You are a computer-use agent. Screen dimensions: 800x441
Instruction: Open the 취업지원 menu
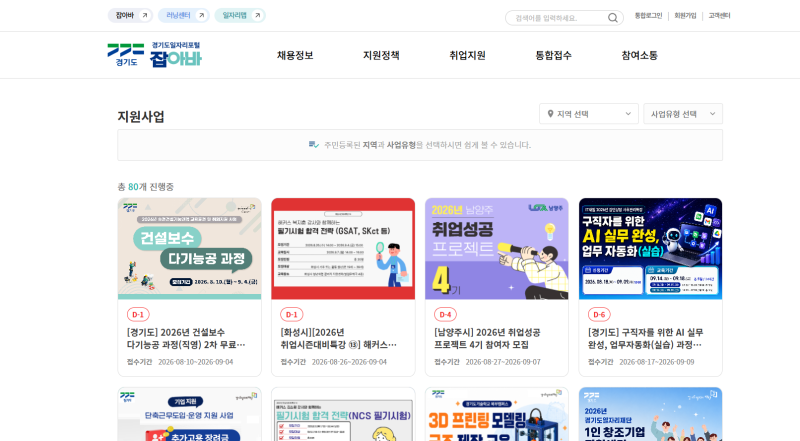(467, 55)
